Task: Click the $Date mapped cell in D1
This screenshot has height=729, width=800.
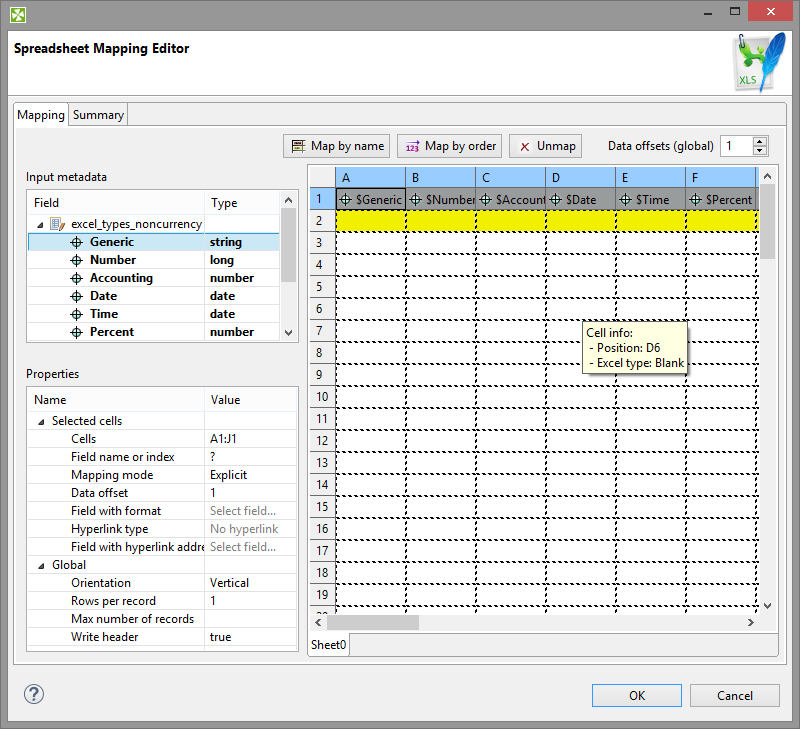Action: (x=581, y=199)
